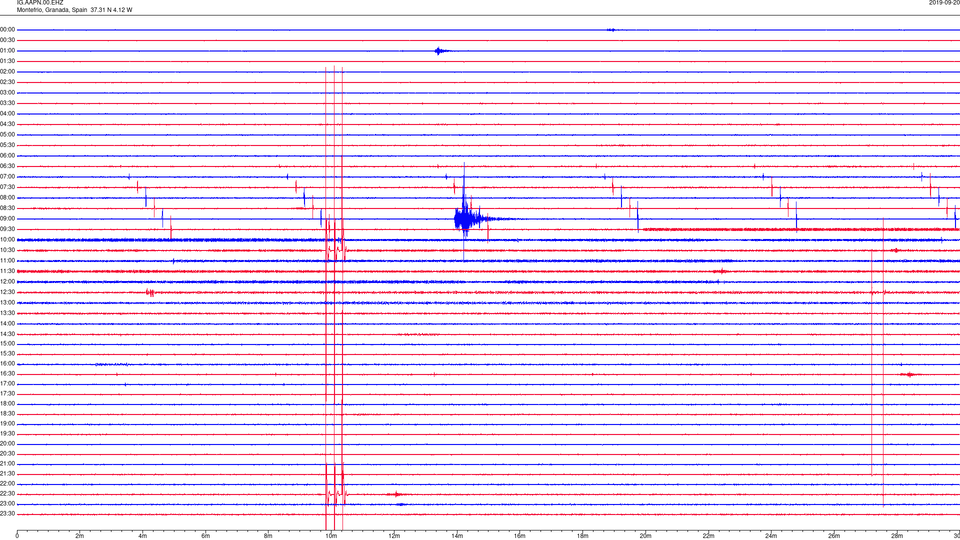This screenshot has width=960, height=540.
Task: Click the 08:30 time label
Action: (x=8, y=208)
